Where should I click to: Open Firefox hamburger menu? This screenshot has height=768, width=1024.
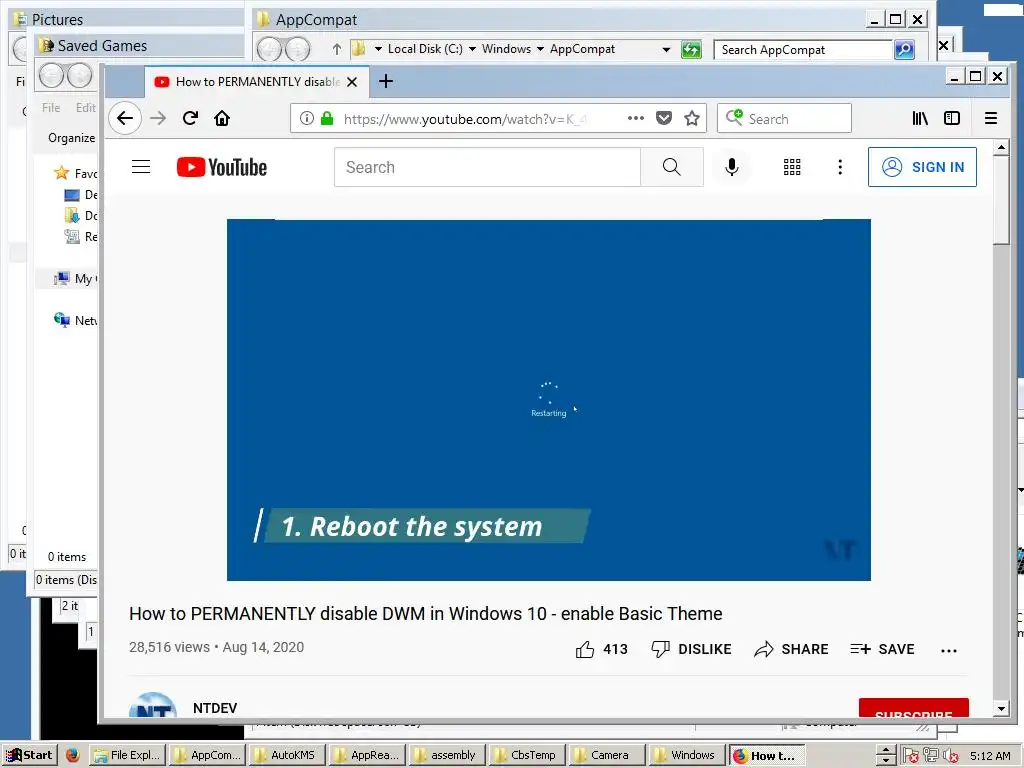pos(991,118)
